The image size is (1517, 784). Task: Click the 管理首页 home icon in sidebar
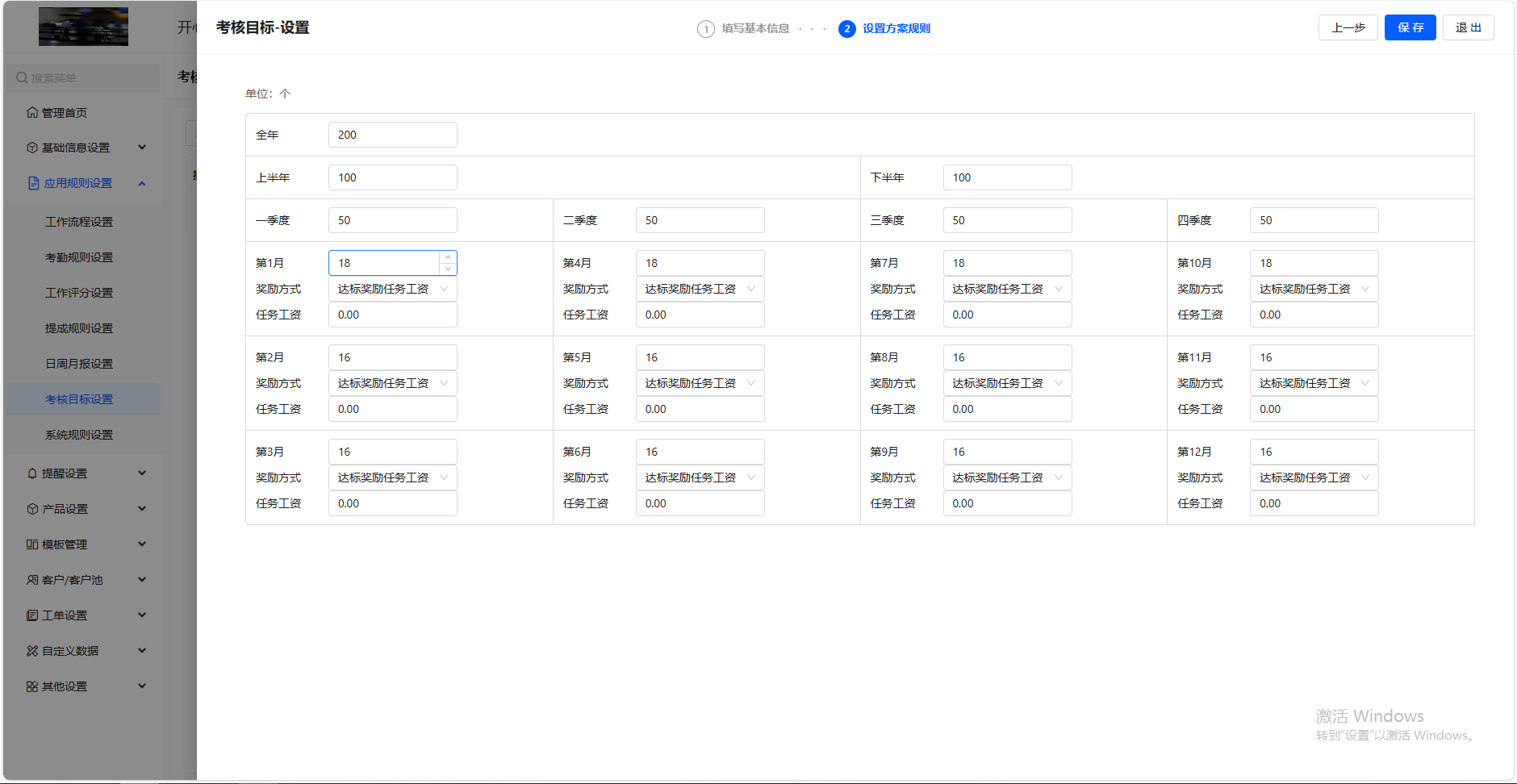click(x=32, y=113)
